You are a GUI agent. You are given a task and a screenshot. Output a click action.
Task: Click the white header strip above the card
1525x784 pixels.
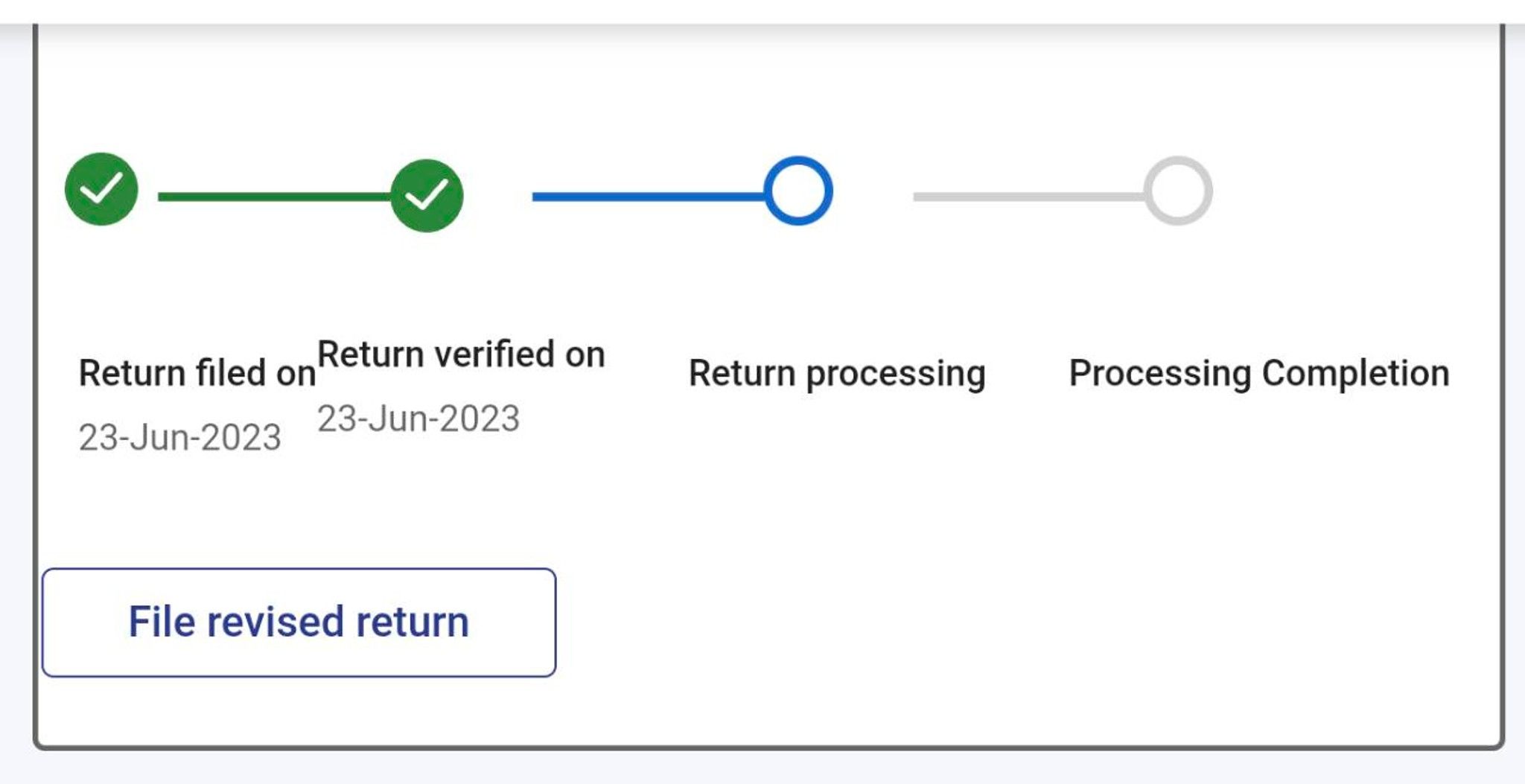point(762,10)
